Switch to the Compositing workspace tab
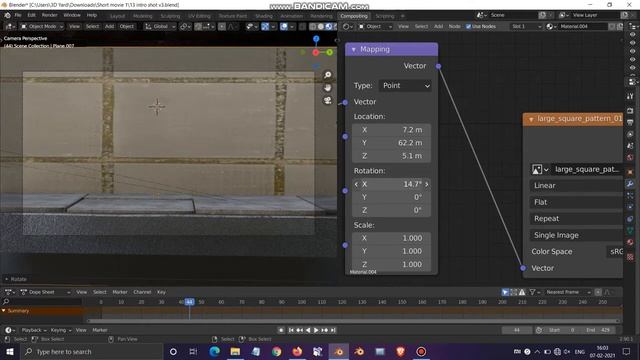 (354, 16)
